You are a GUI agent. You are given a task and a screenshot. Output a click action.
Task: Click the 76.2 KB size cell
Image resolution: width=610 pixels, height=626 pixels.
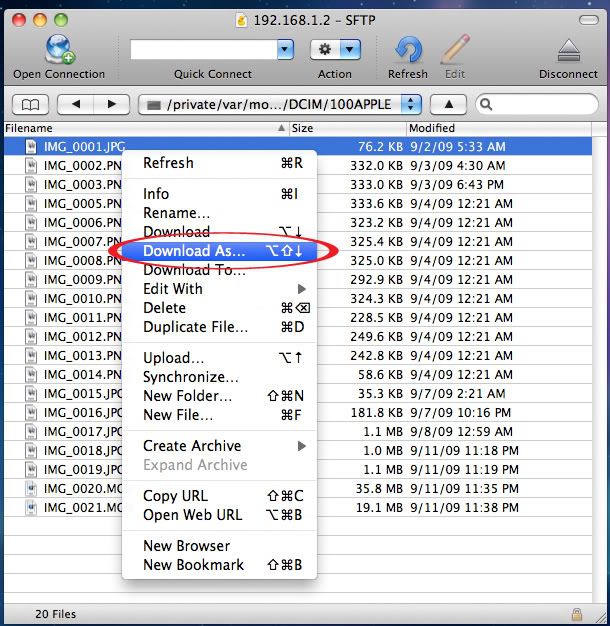coord(380,147)
